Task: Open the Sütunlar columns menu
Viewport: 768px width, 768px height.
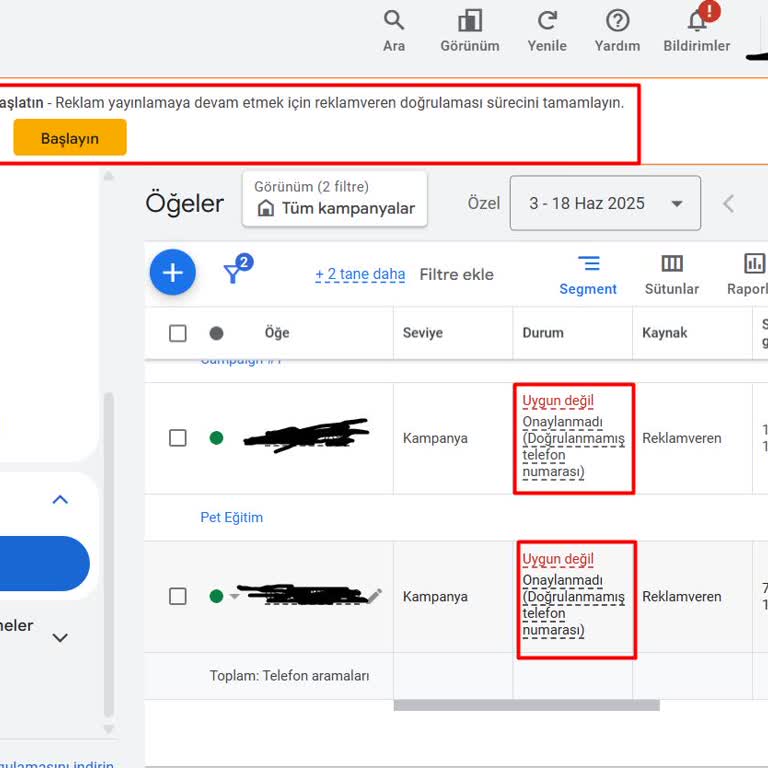Action: [672, 275]
